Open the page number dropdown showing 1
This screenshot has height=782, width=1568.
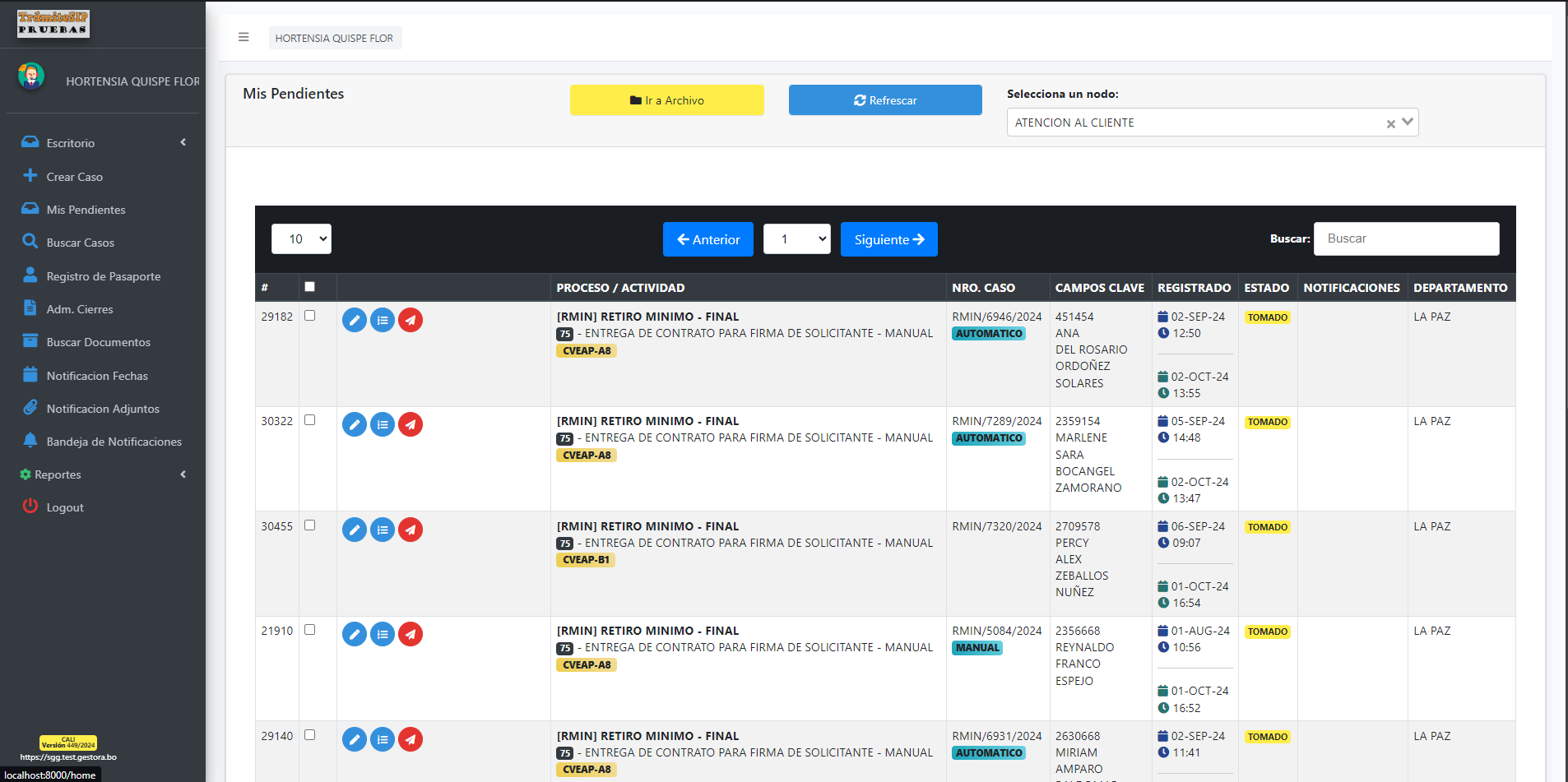pos(796,238)
